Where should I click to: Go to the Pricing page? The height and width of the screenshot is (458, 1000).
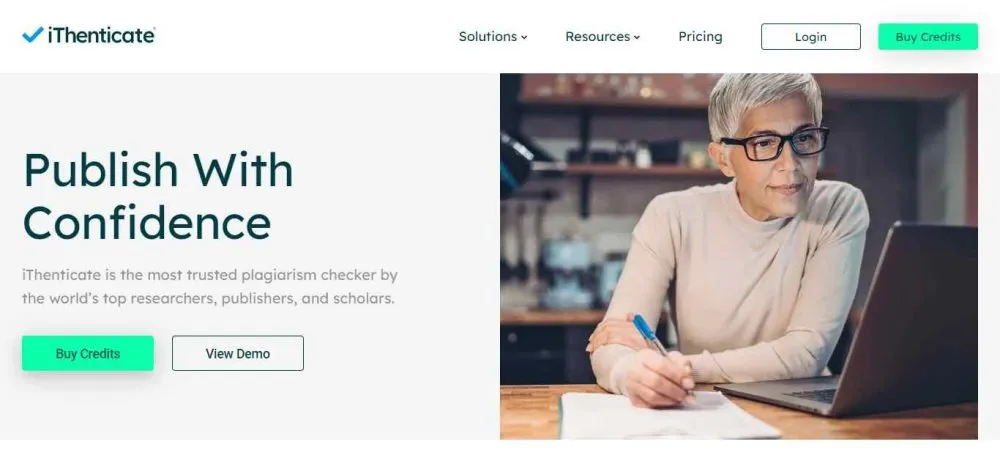tap(700, 37)
